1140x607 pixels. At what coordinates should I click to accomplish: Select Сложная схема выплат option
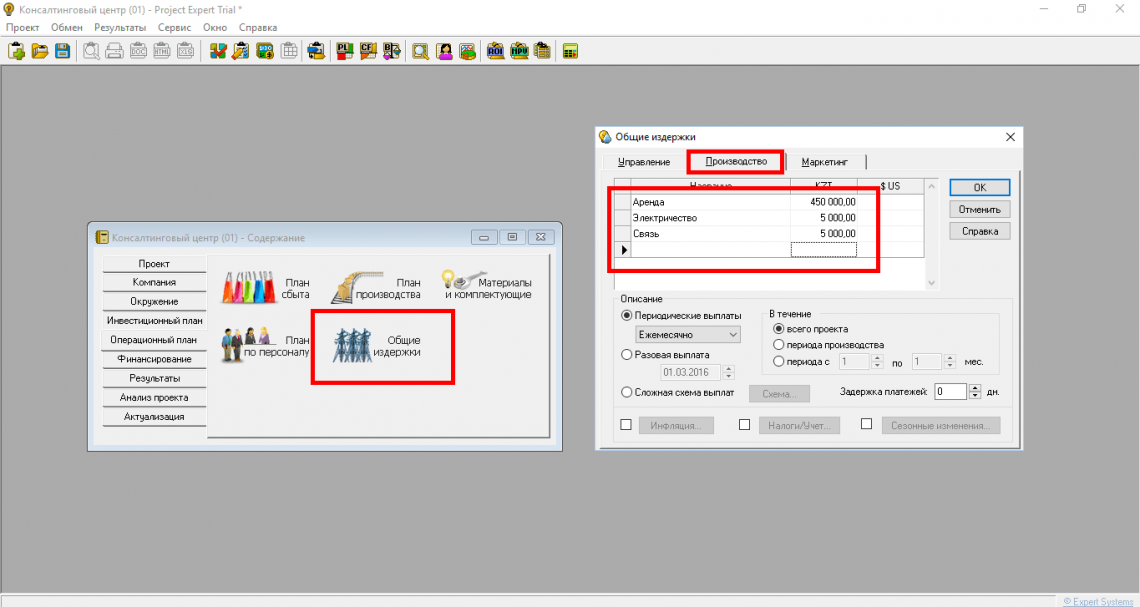click(x=627, y=393)
